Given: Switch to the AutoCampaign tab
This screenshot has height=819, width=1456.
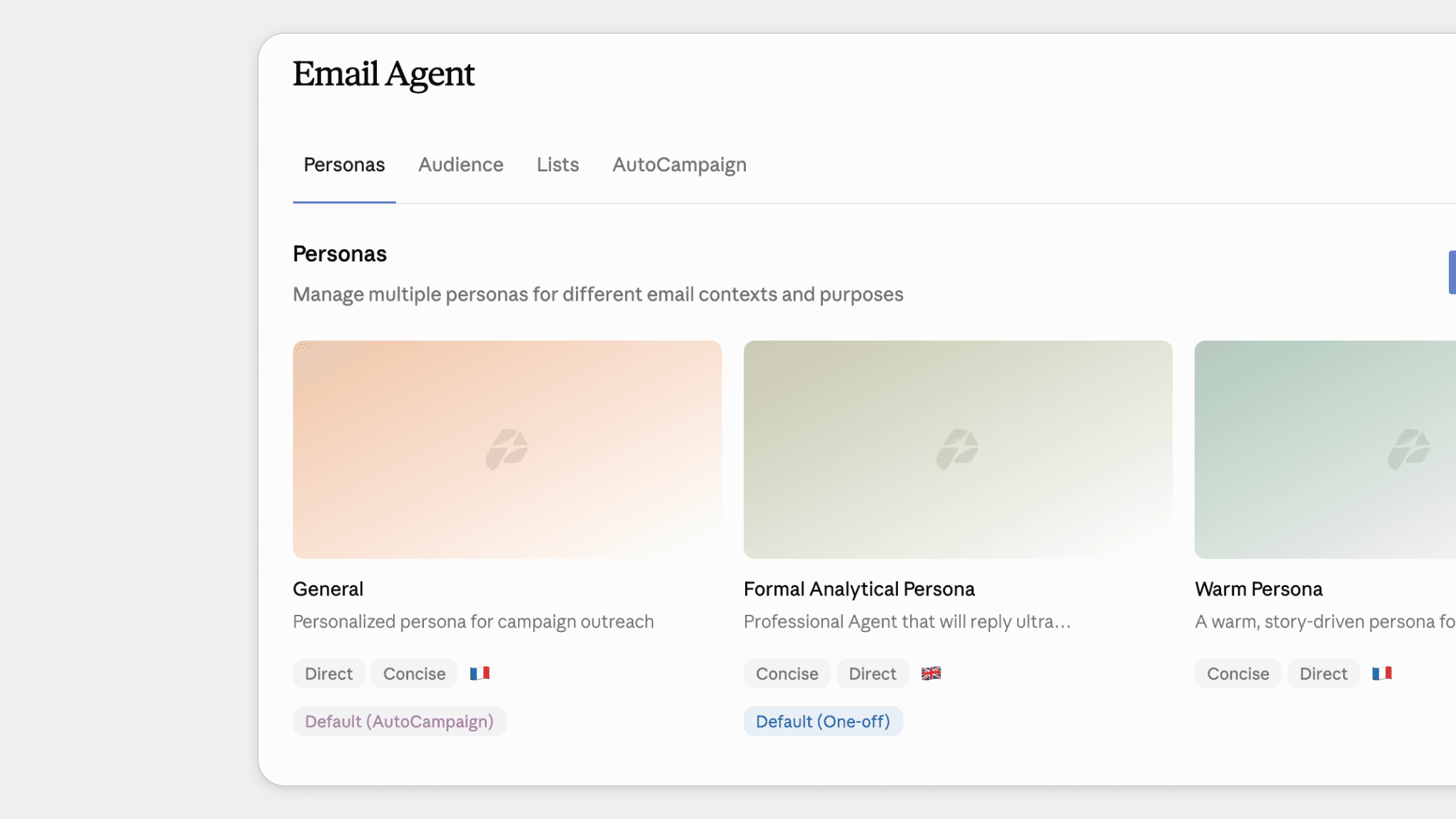Looking at the screenshot, I should [679, 165].
